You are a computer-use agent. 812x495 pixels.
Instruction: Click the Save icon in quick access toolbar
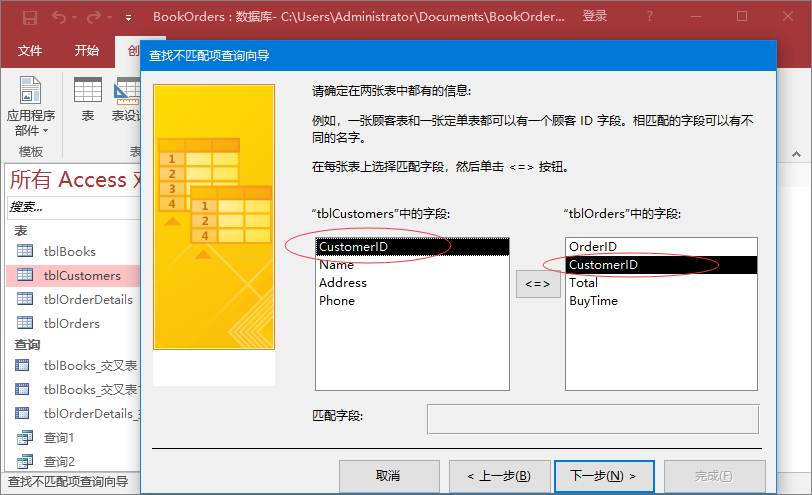(x=29, y=17)
